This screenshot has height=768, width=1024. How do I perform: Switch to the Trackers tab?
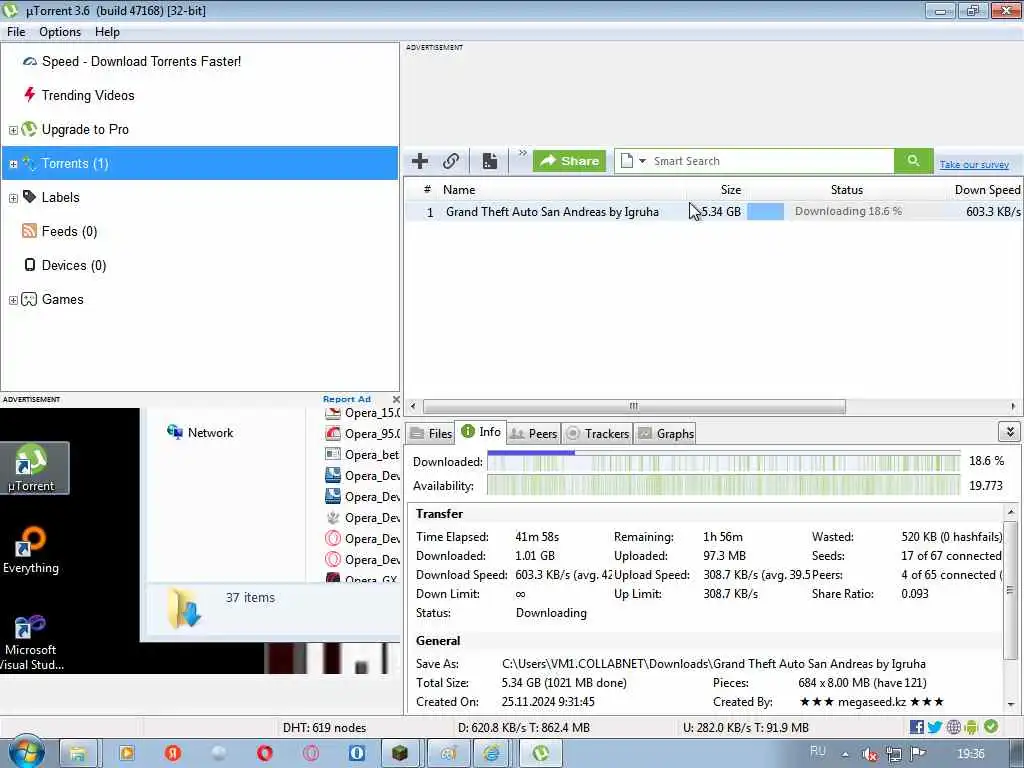598,434
